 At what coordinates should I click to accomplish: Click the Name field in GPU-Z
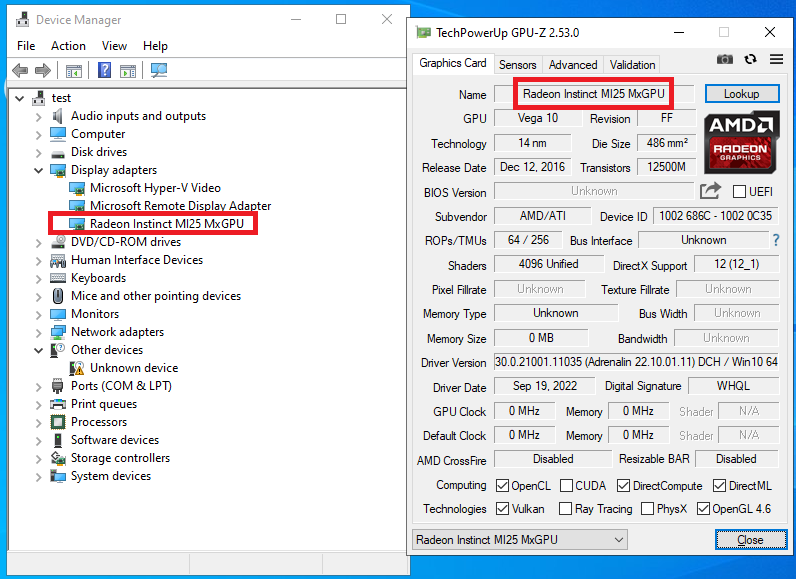tap(593, 94)
